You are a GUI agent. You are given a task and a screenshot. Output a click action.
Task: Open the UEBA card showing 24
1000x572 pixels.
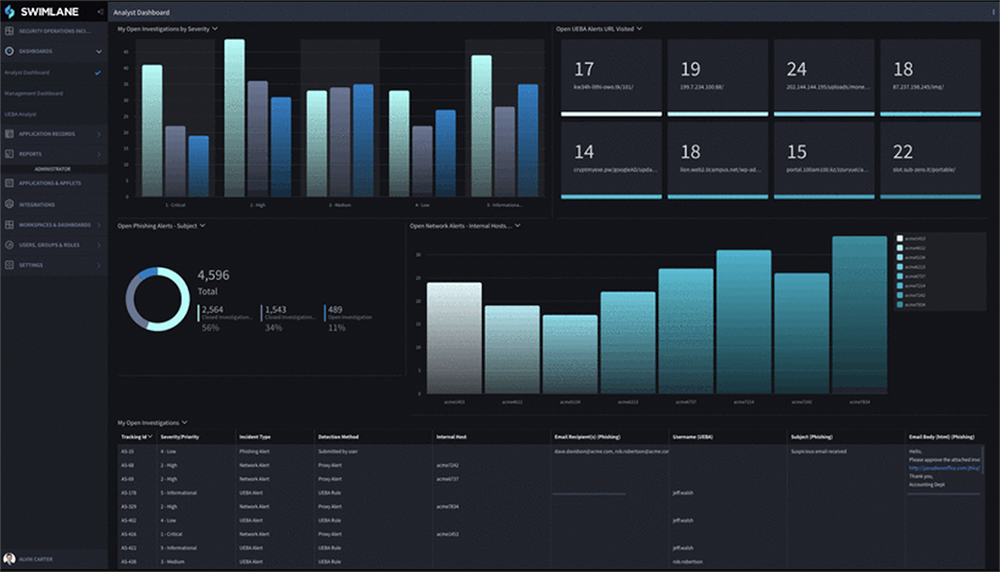coord(824,78)
